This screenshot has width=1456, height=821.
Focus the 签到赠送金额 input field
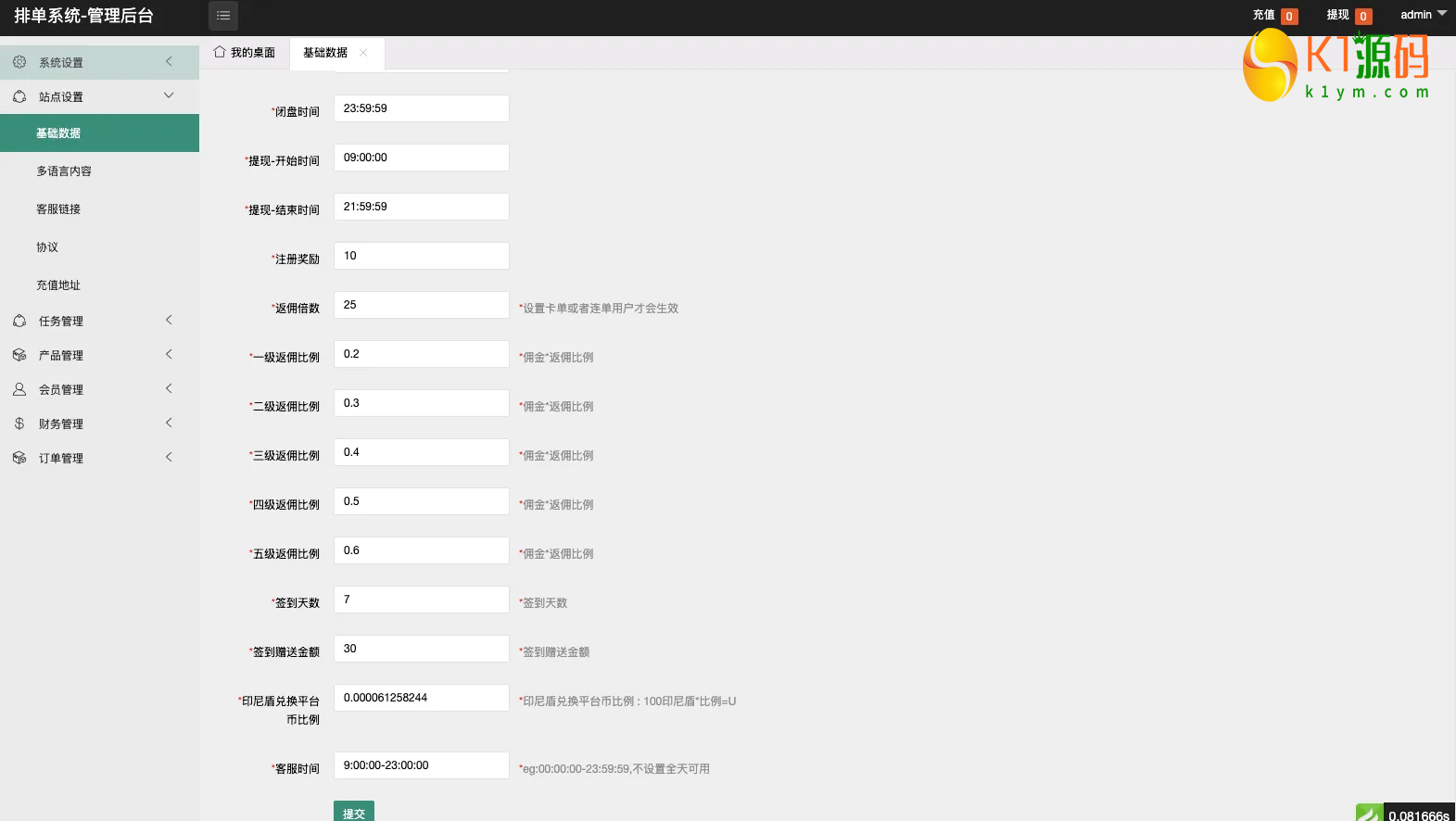click(x=422, y=649)
